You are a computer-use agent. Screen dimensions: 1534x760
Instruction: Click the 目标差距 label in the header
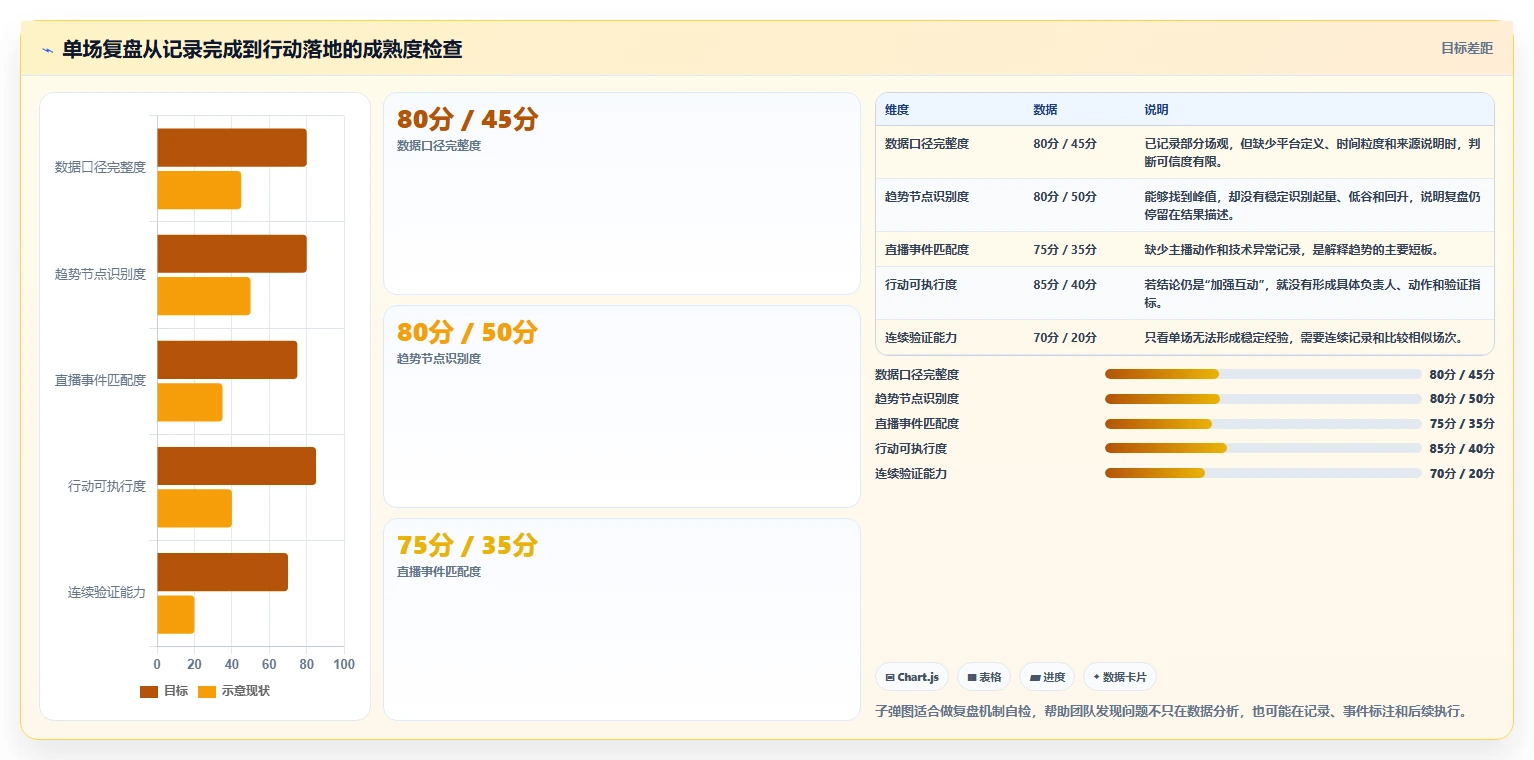point(1467,48)
